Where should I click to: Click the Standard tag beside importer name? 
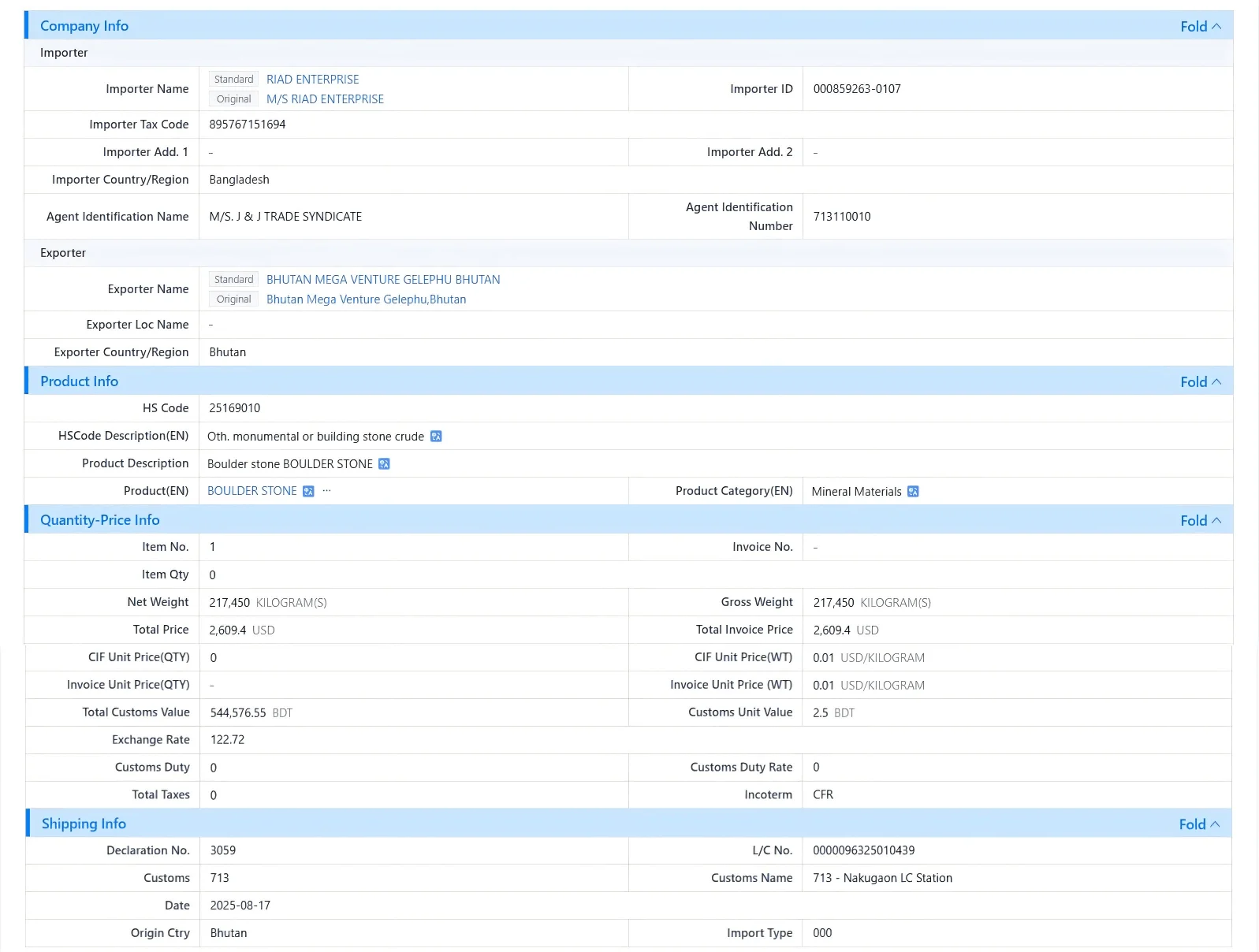(x=233, y=80)
